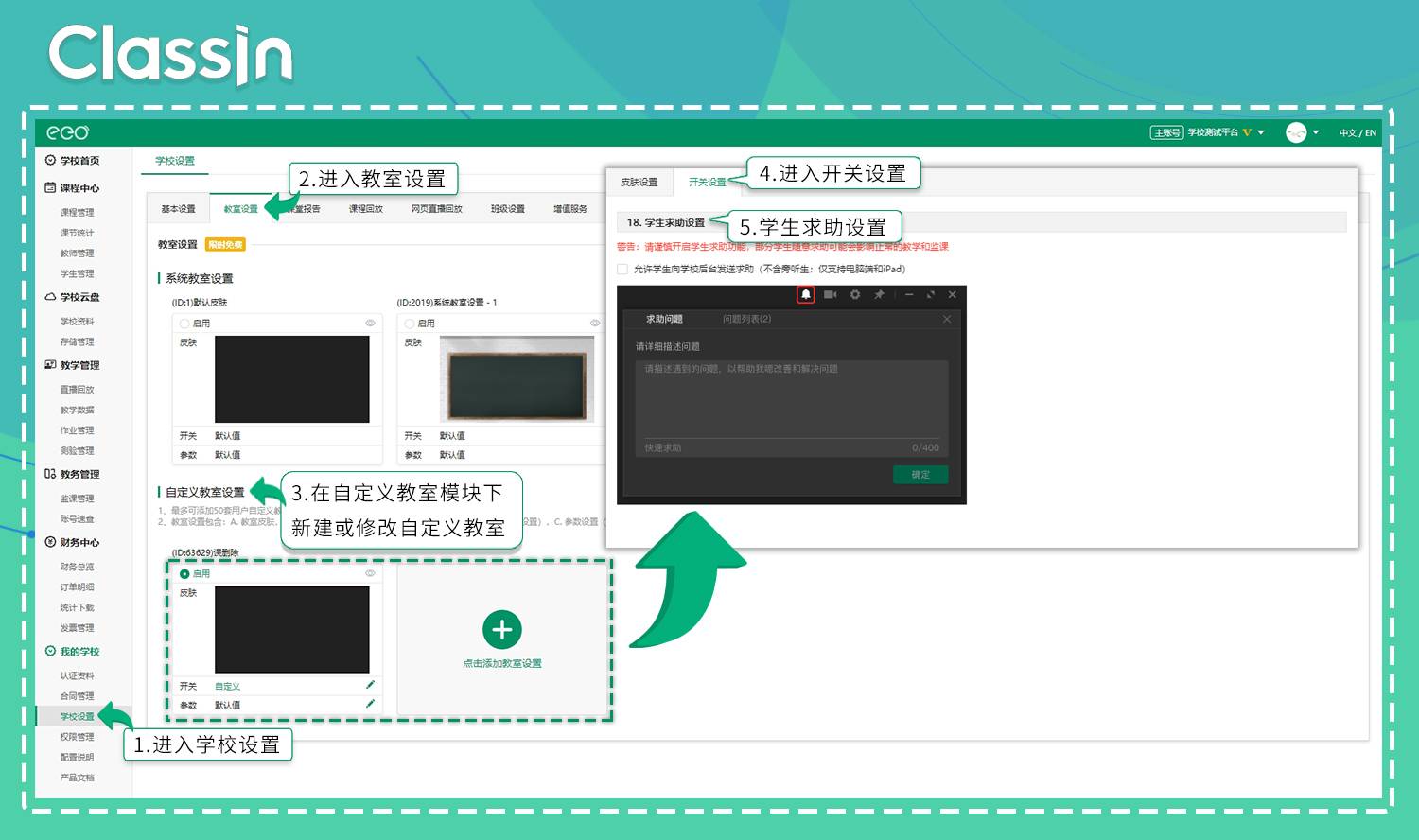
Task: Click the camera icon in preview toolbar
Action: coord(830,295)
